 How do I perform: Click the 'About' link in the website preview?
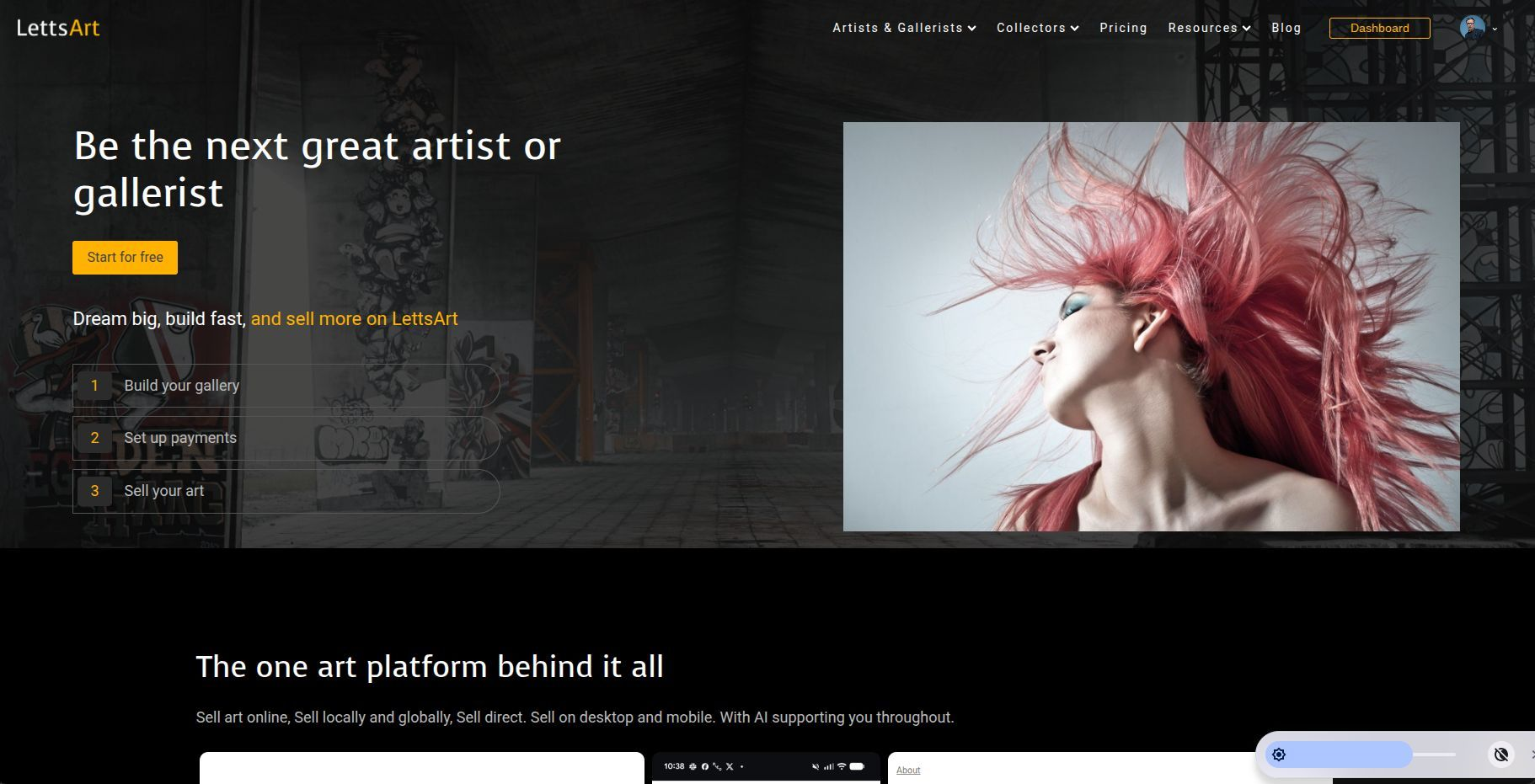[908, 770]
